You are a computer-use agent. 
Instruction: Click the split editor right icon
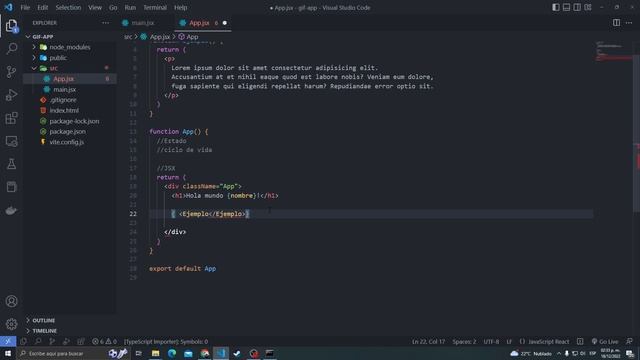click(x=616, y=23)
